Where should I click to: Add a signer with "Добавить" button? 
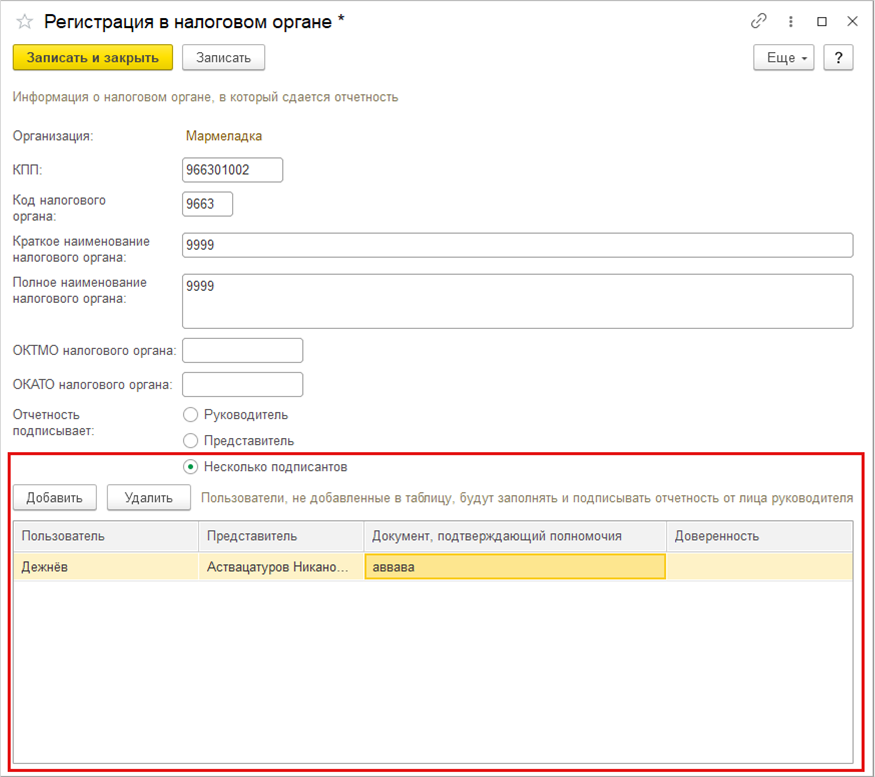pos(55,497)
